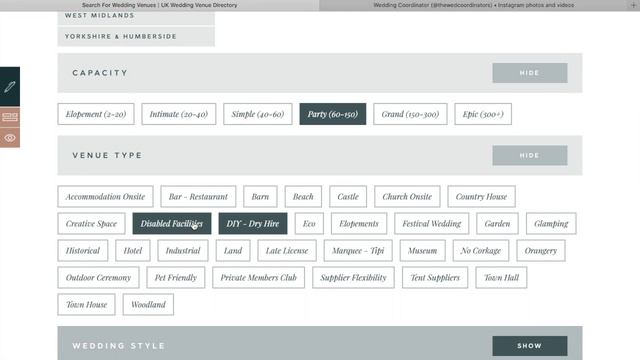Image resolution: width=640 pixels, height=360 pixels.
Task: Choose Festival Wedding venue type
Action: [432, 224]
